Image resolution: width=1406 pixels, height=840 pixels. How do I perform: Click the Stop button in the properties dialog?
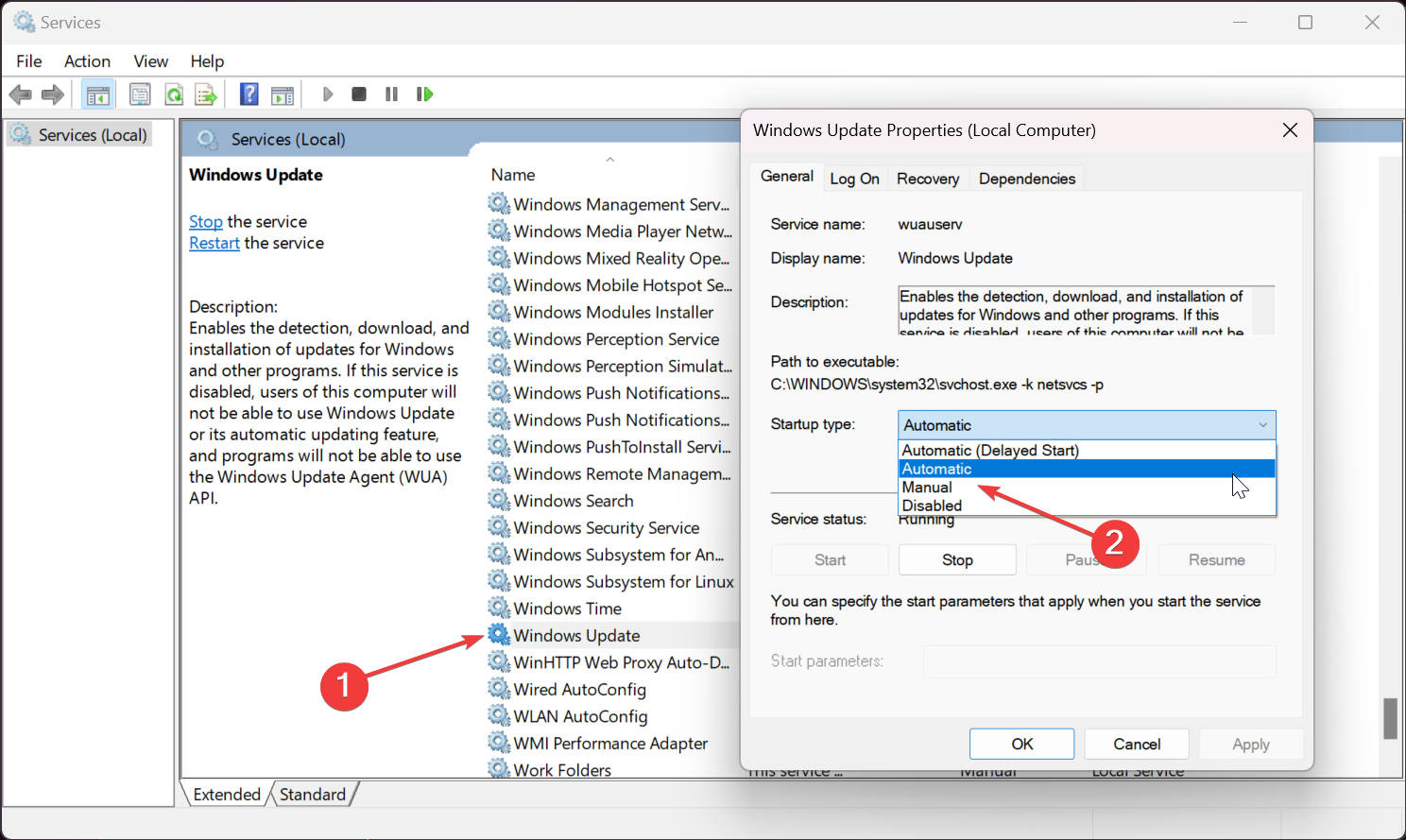pos(957,560)
